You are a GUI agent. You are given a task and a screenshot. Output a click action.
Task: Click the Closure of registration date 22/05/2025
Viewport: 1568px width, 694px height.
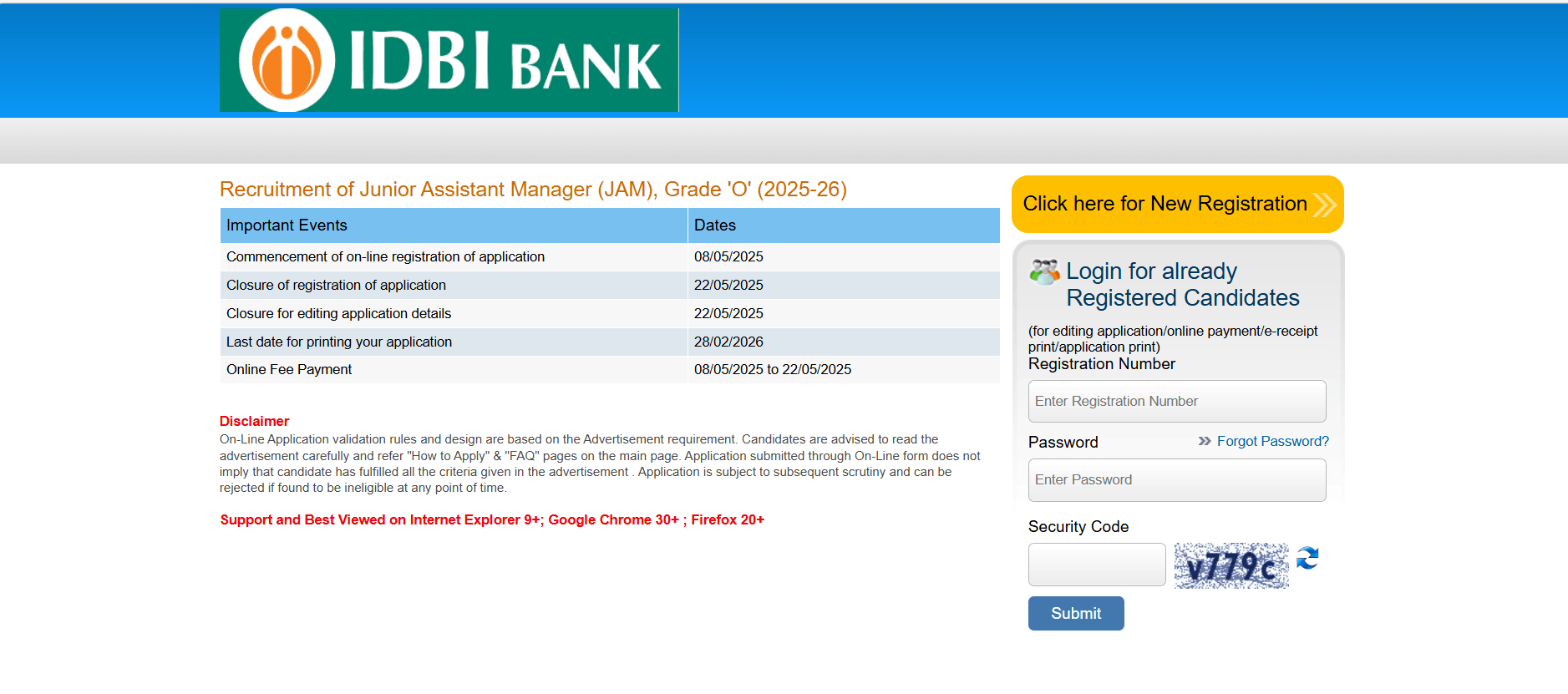(x=728, y=285)
